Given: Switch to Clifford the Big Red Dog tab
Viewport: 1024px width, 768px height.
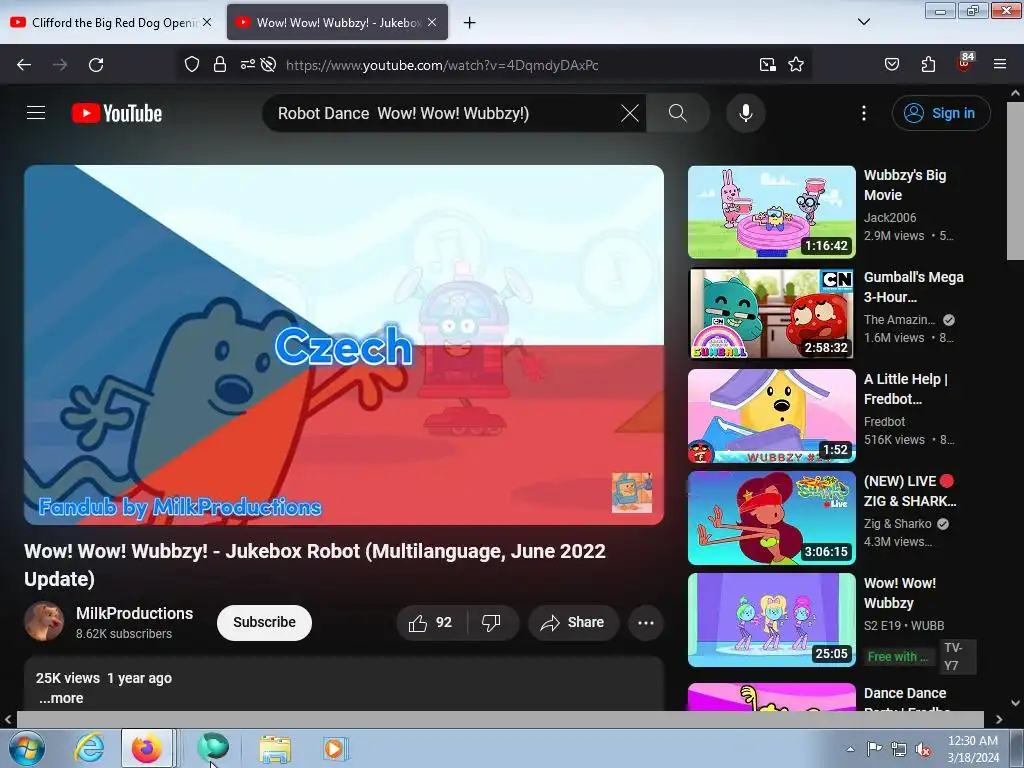Looking at the screenshot, I should pyautogui.click(x=111, y=23).
